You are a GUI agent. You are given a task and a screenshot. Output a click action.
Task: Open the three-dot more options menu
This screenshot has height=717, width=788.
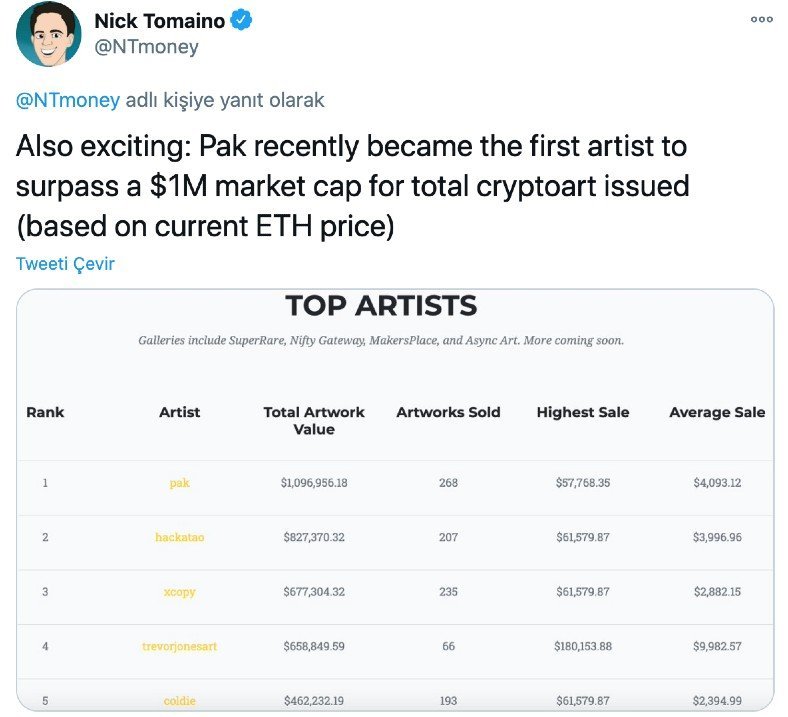click(762, 19)
